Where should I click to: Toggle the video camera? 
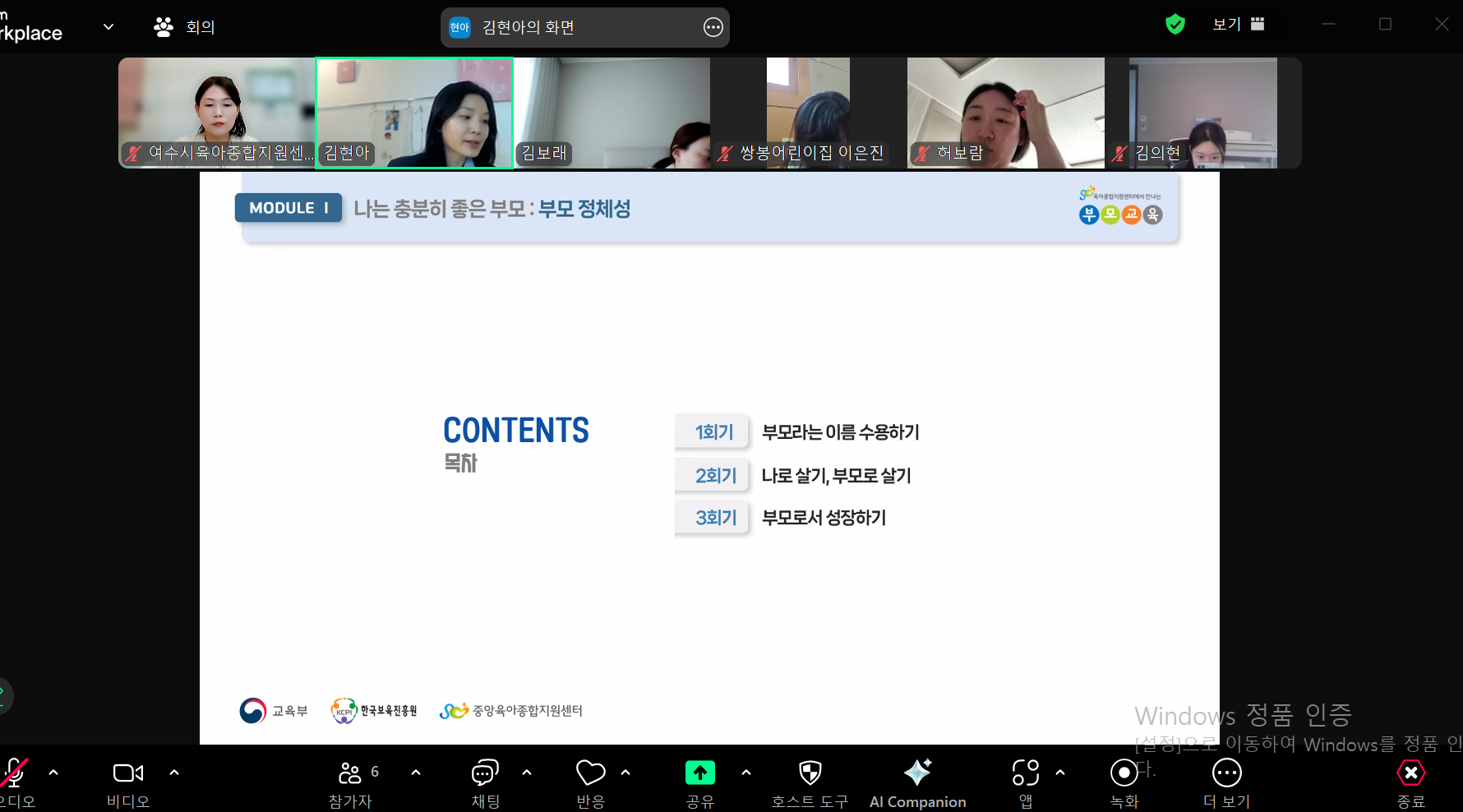[x=127, y=773]
